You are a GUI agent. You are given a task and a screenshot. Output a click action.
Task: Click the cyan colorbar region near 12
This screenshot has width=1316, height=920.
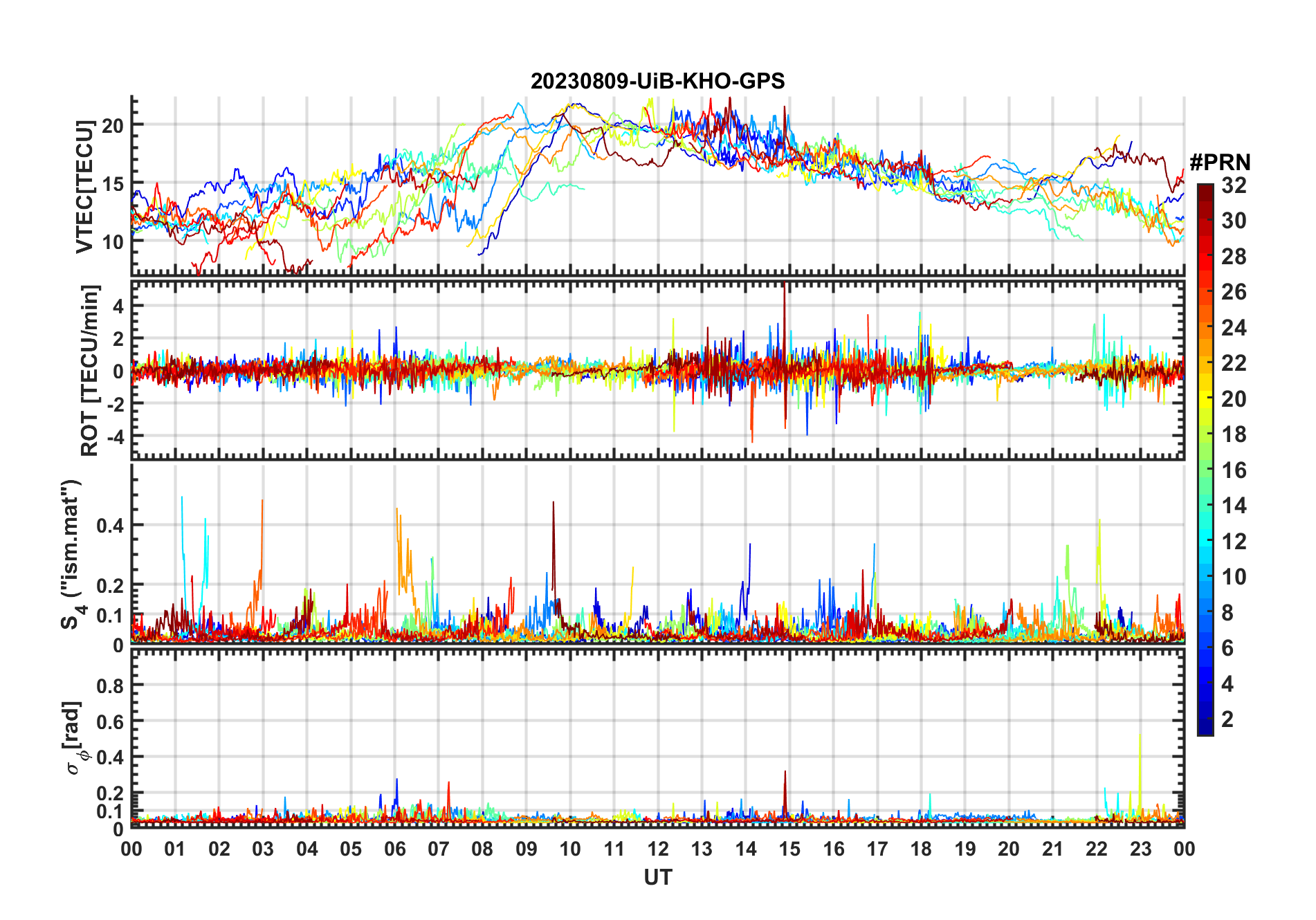pos(1205,541)
